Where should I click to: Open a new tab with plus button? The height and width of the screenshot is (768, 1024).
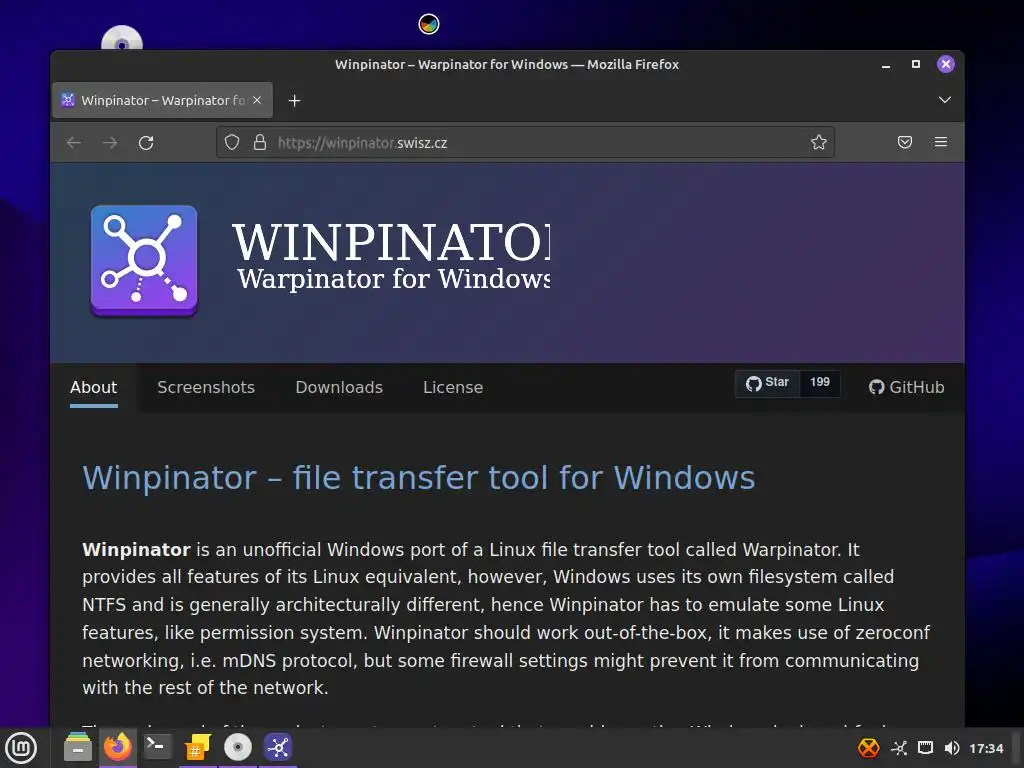[x=295, y=101]
